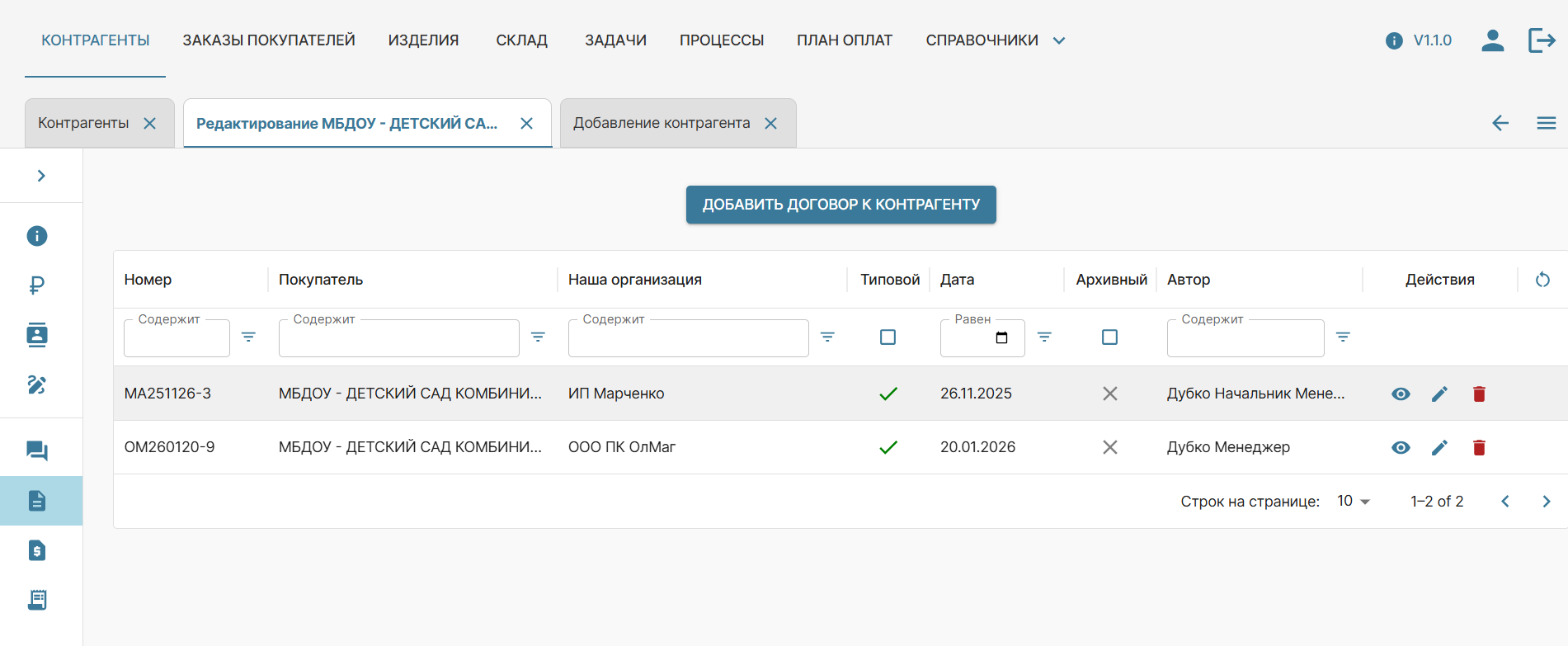Open rows per page dropdown
Image resolution: width=1568 pixels, height=646 pixels.
1353,502
